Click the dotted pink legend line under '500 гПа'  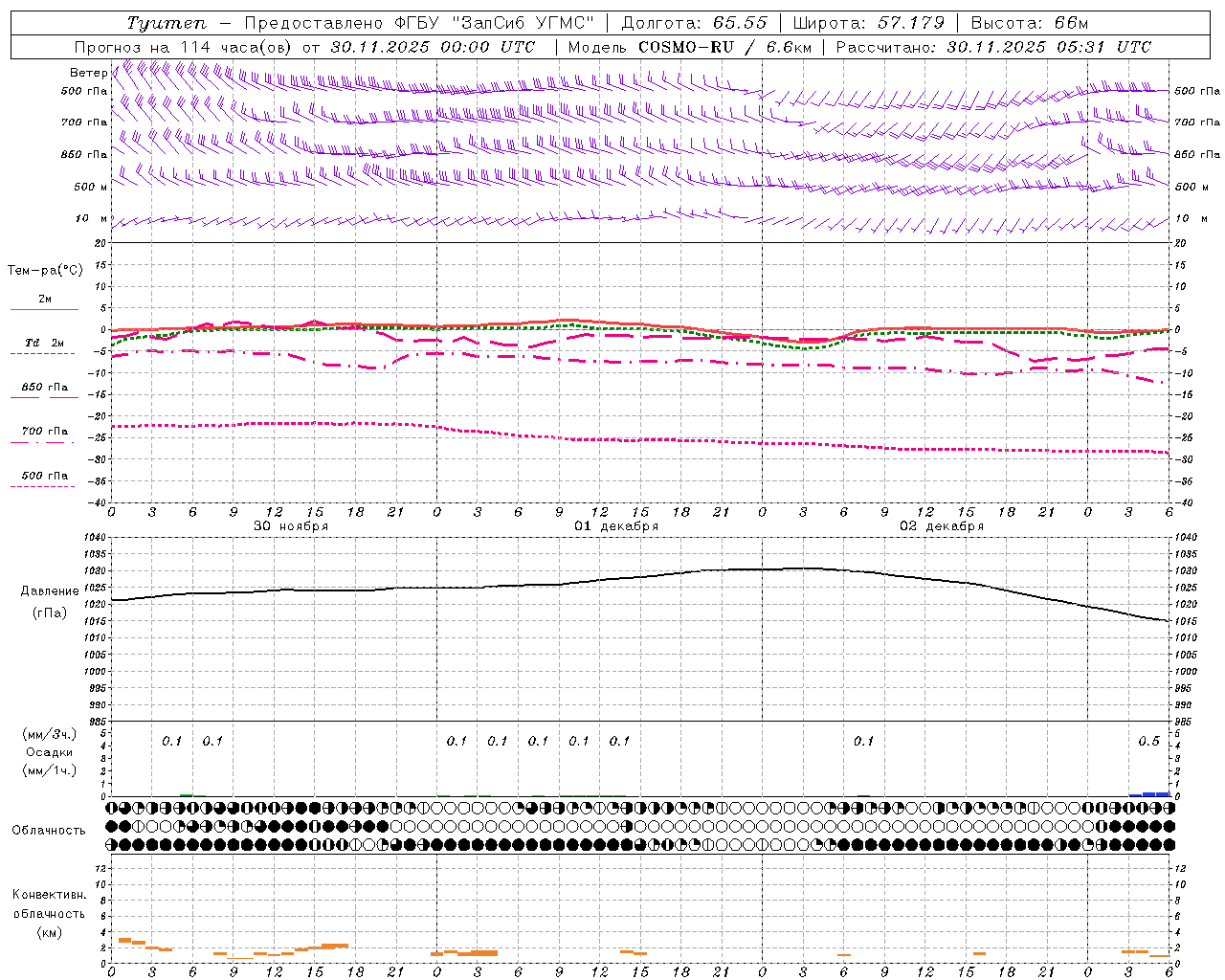tap(42, 486)
